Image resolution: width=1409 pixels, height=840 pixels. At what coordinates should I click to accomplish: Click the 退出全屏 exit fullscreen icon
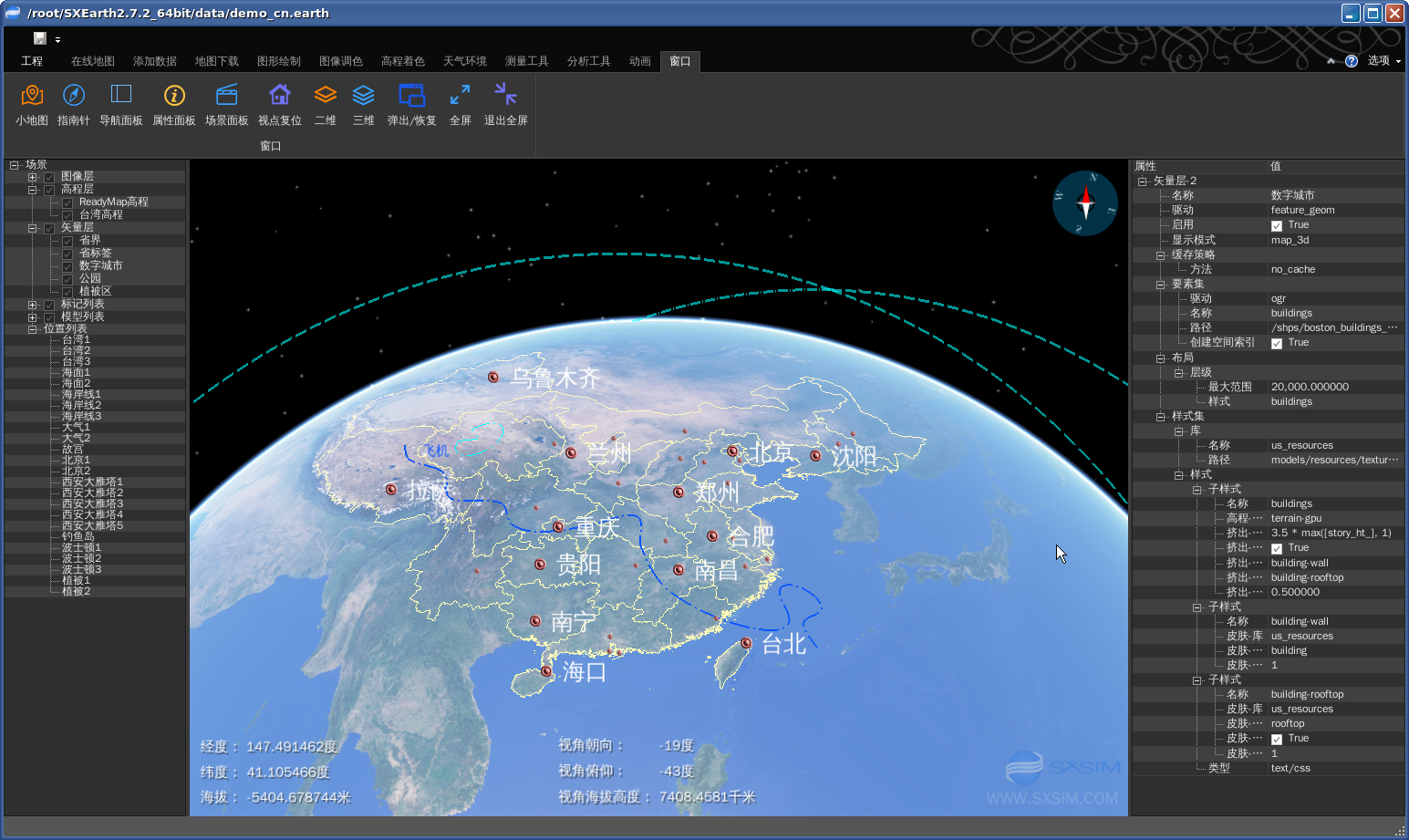506,94
